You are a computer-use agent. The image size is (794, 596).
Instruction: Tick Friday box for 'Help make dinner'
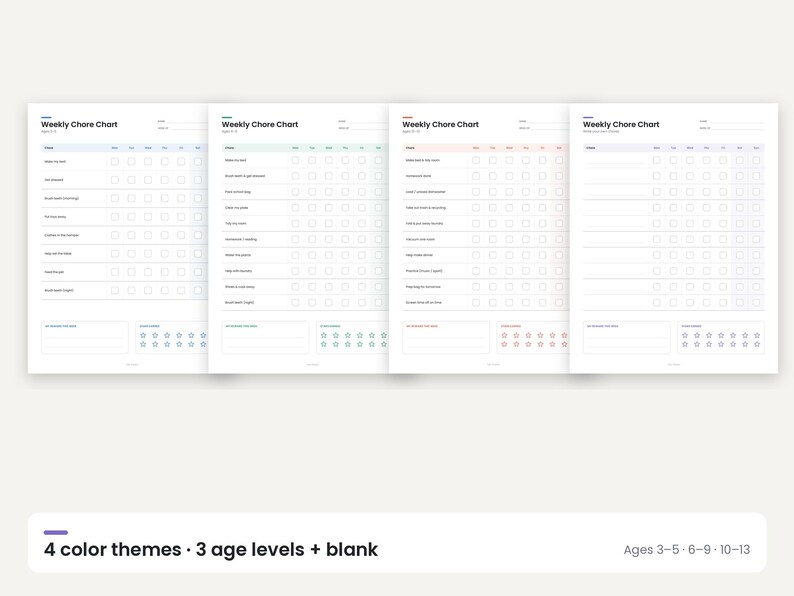[x=542, y=255]
